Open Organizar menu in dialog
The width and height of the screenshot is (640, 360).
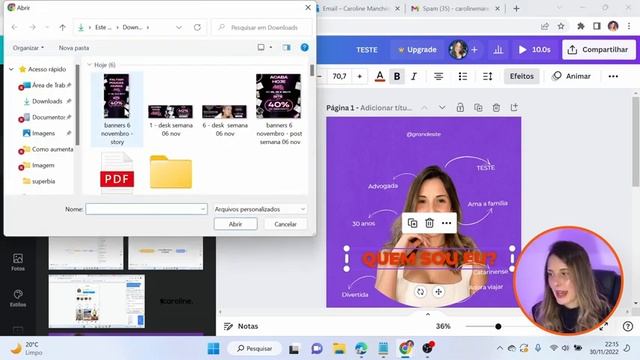coord(28,48)
